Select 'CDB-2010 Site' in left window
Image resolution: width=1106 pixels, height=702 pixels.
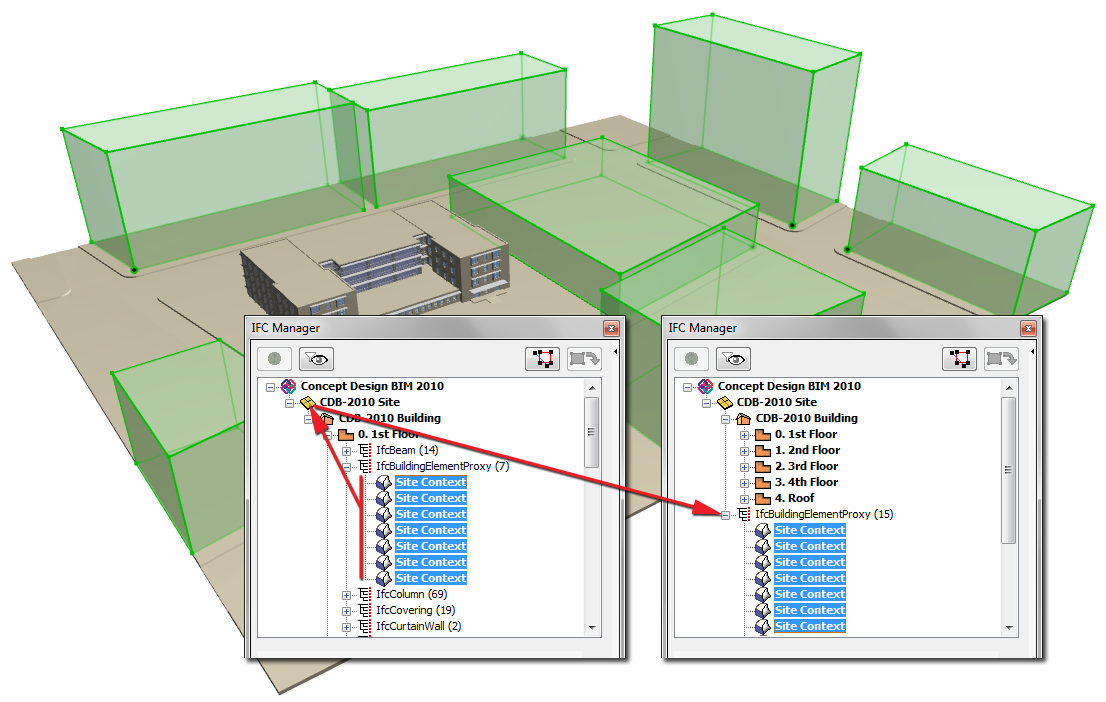360,402
